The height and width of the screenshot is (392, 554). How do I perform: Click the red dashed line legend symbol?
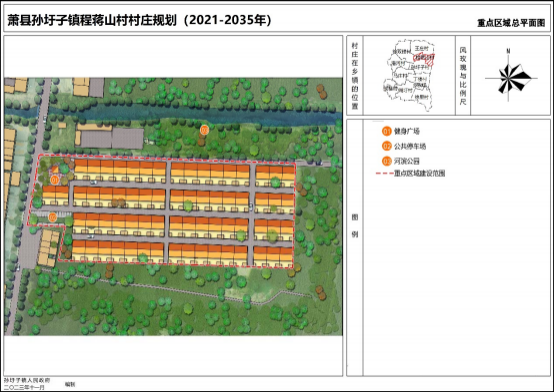coord(384,174)
